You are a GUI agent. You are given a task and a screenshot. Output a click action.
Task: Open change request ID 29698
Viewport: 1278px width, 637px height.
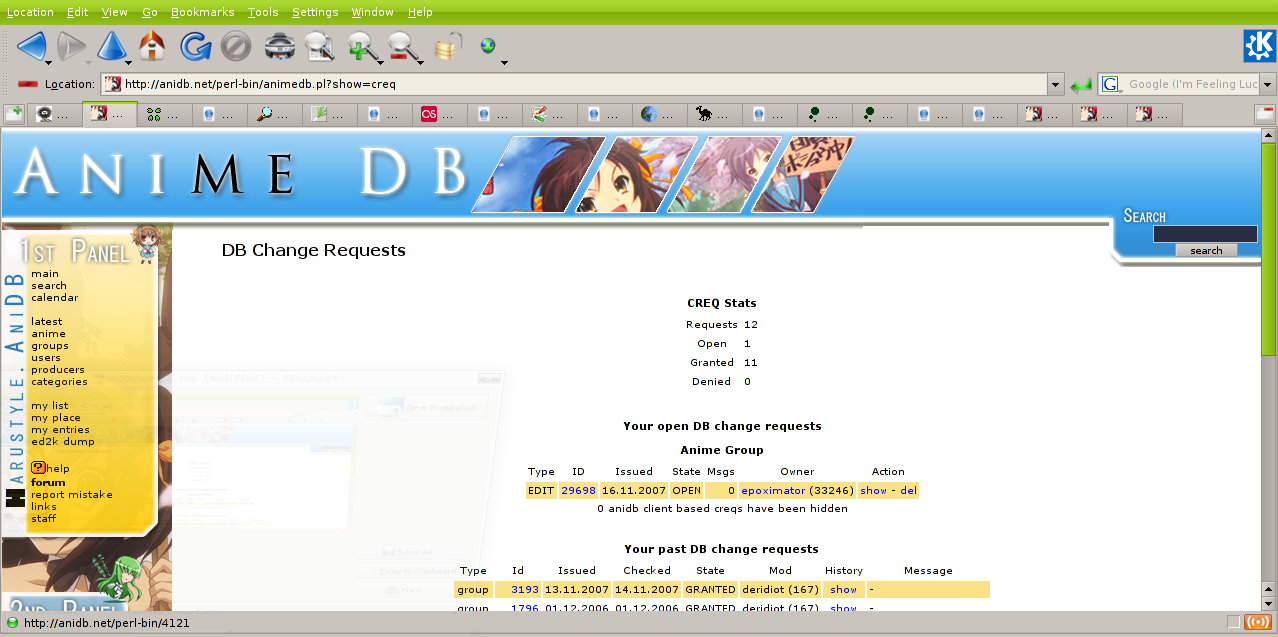578,491
